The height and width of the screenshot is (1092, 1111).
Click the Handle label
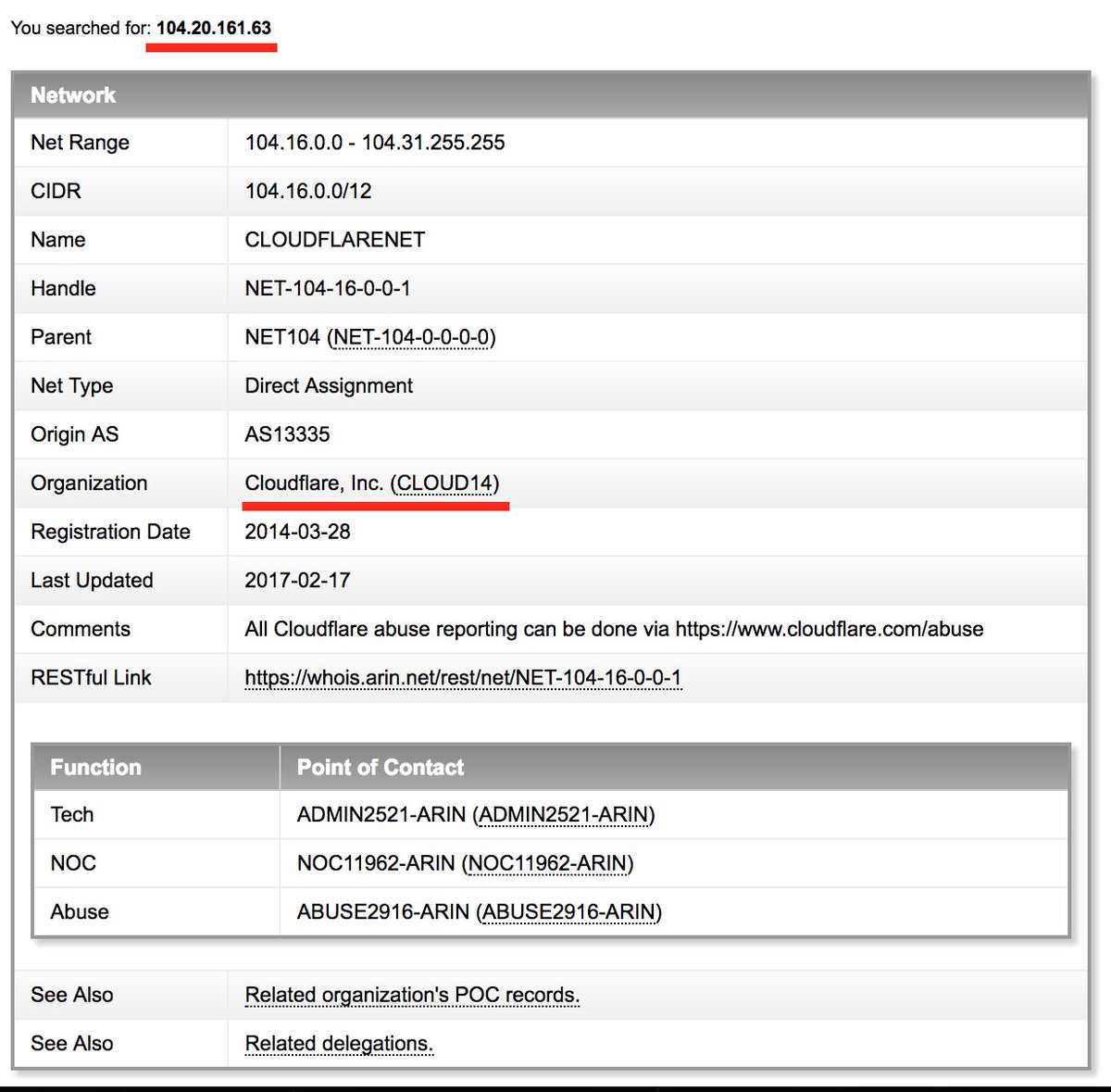(x=63, y=288)
